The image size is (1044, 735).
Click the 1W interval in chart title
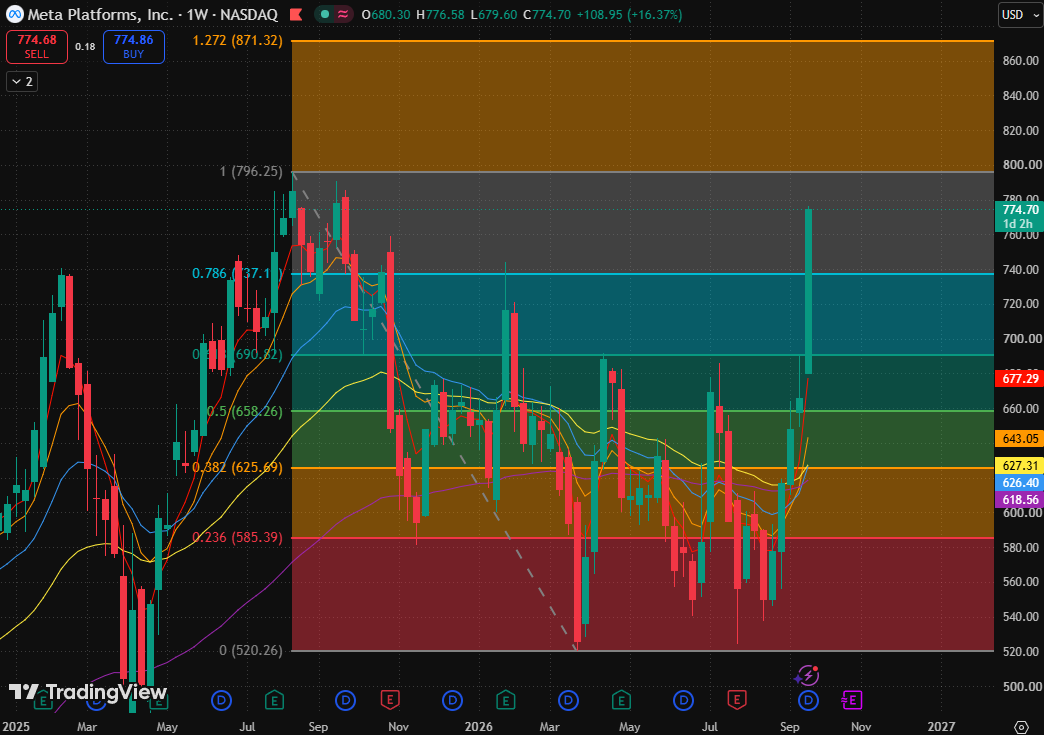click(197, 15)
